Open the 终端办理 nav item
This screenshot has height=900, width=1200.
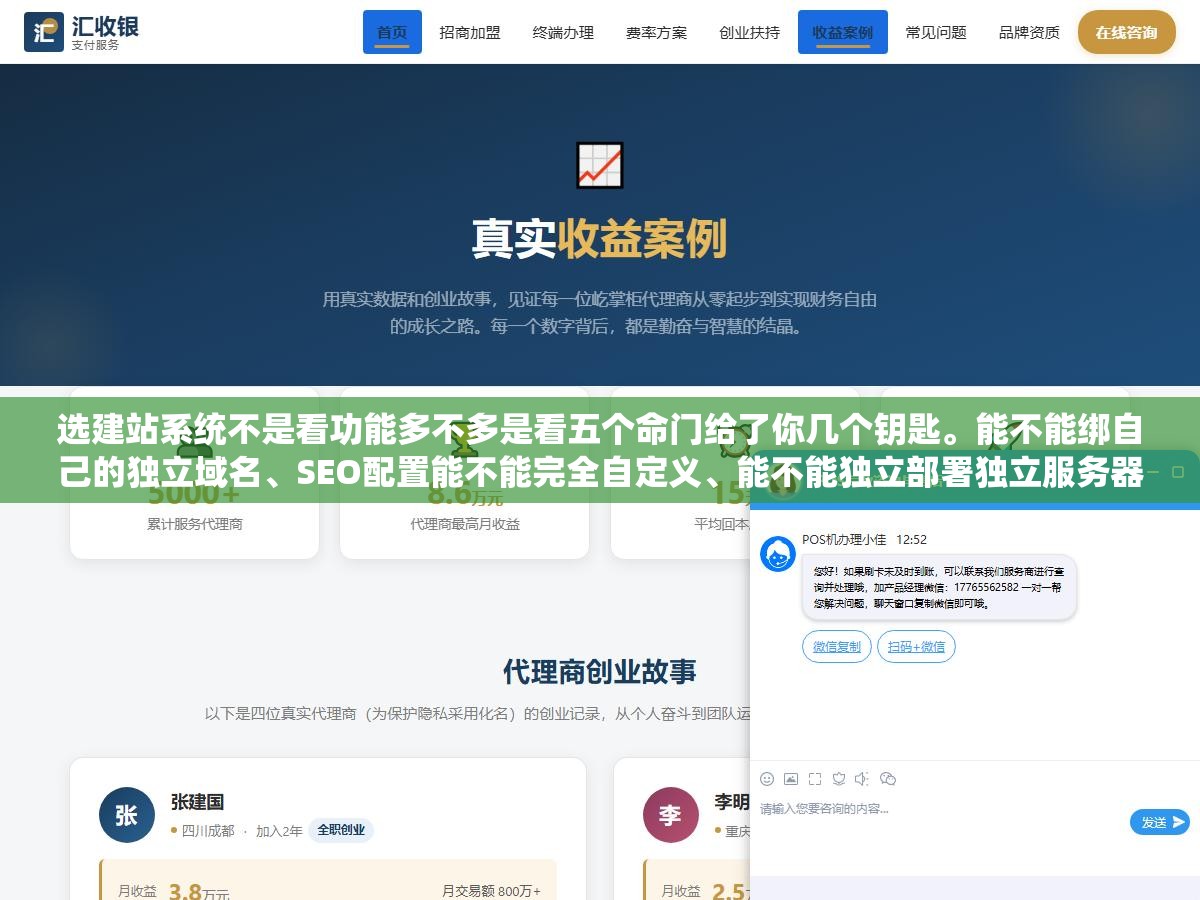[x=563, y=32]
